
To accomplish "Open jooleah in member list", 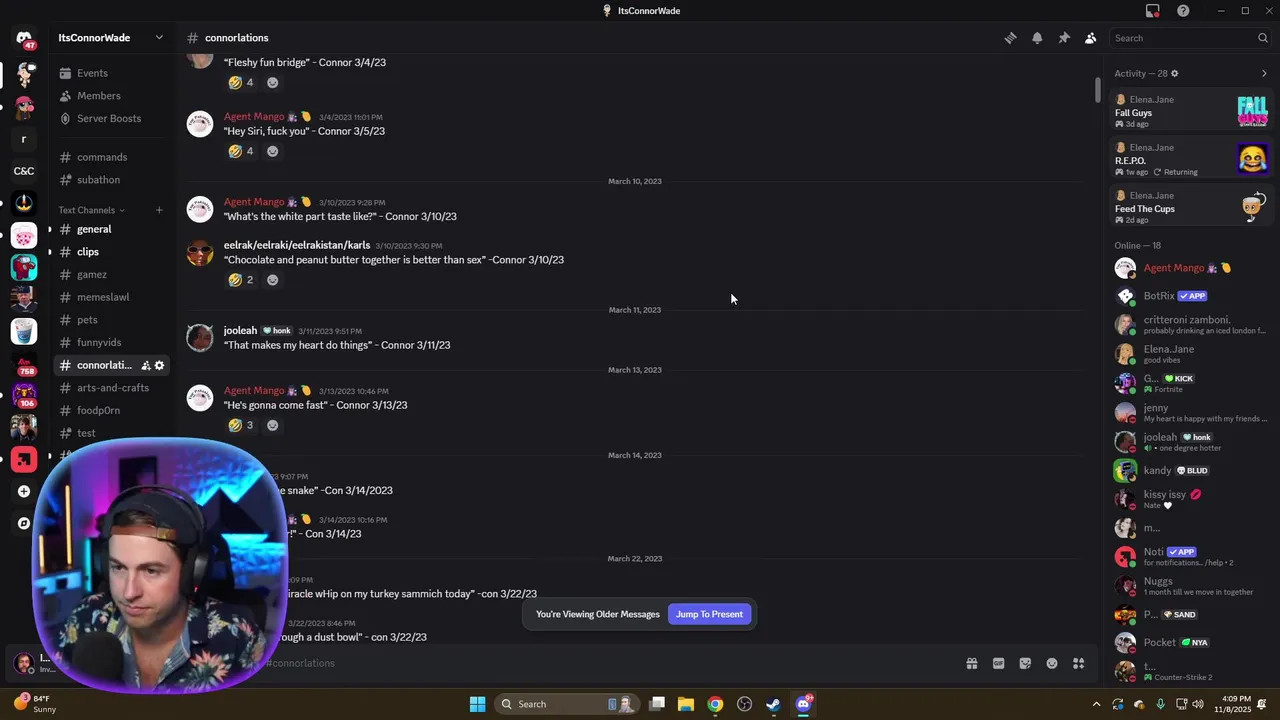I will (1191, 441).
